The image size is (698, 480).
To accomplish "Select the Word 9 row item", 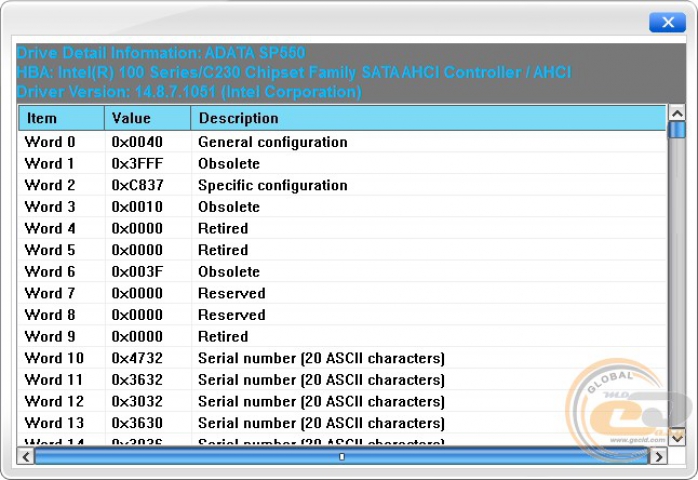I will tap(50, 336).
